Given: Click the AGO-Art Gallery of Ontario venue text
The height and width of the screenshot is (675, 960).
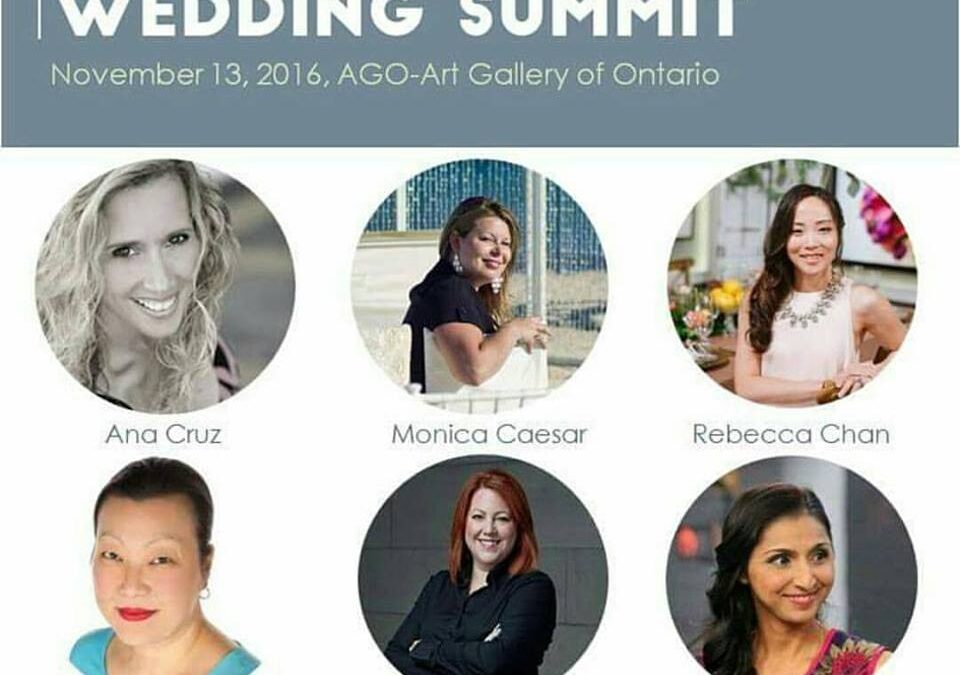Looking at the screenshot, I should tap(528, 75).
